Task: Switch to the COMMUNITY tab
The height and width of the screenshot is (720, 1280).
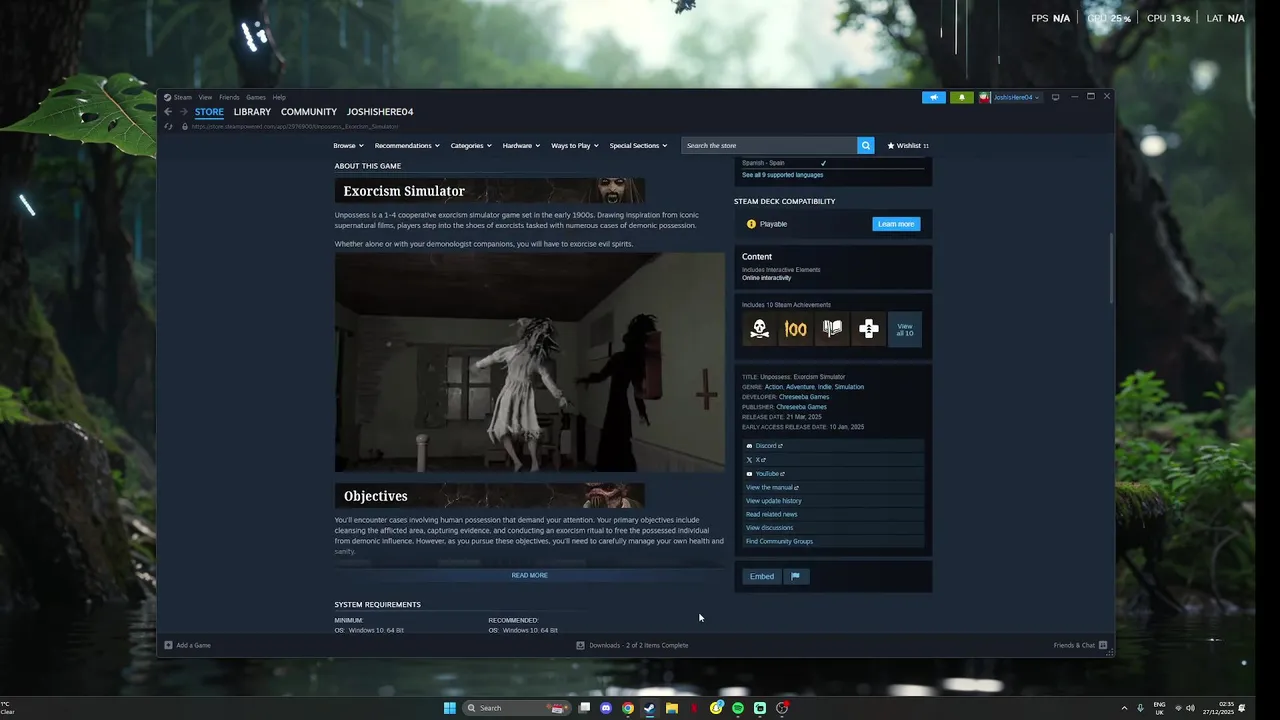Action: click(309, 112)
